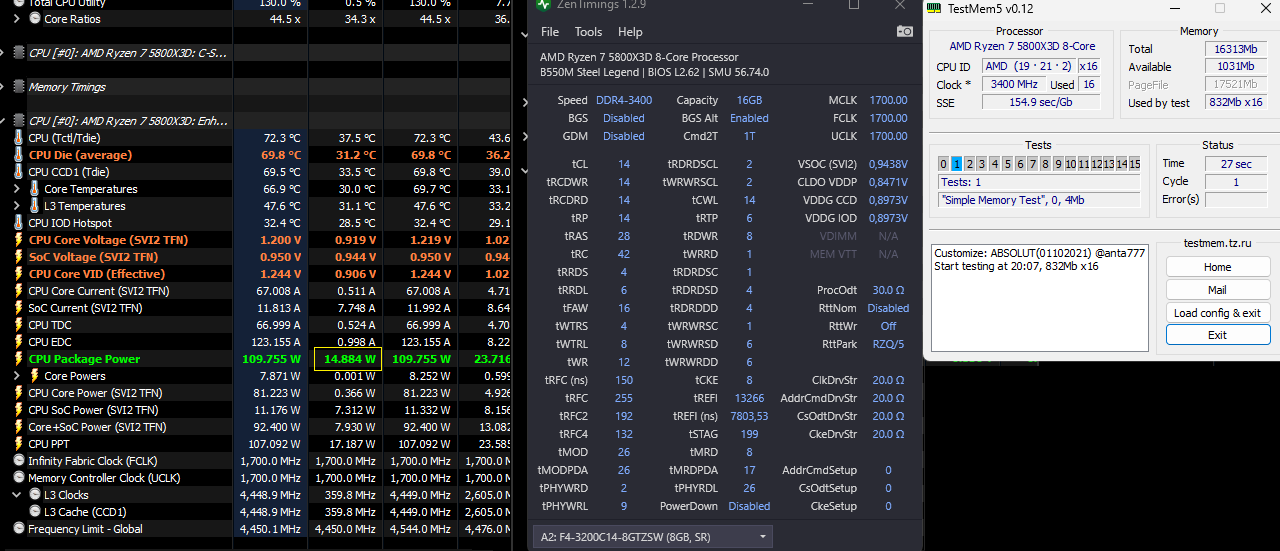Click the CPU Die (average) label
This screenshot has width=1280, height=551.
(80, 155)
